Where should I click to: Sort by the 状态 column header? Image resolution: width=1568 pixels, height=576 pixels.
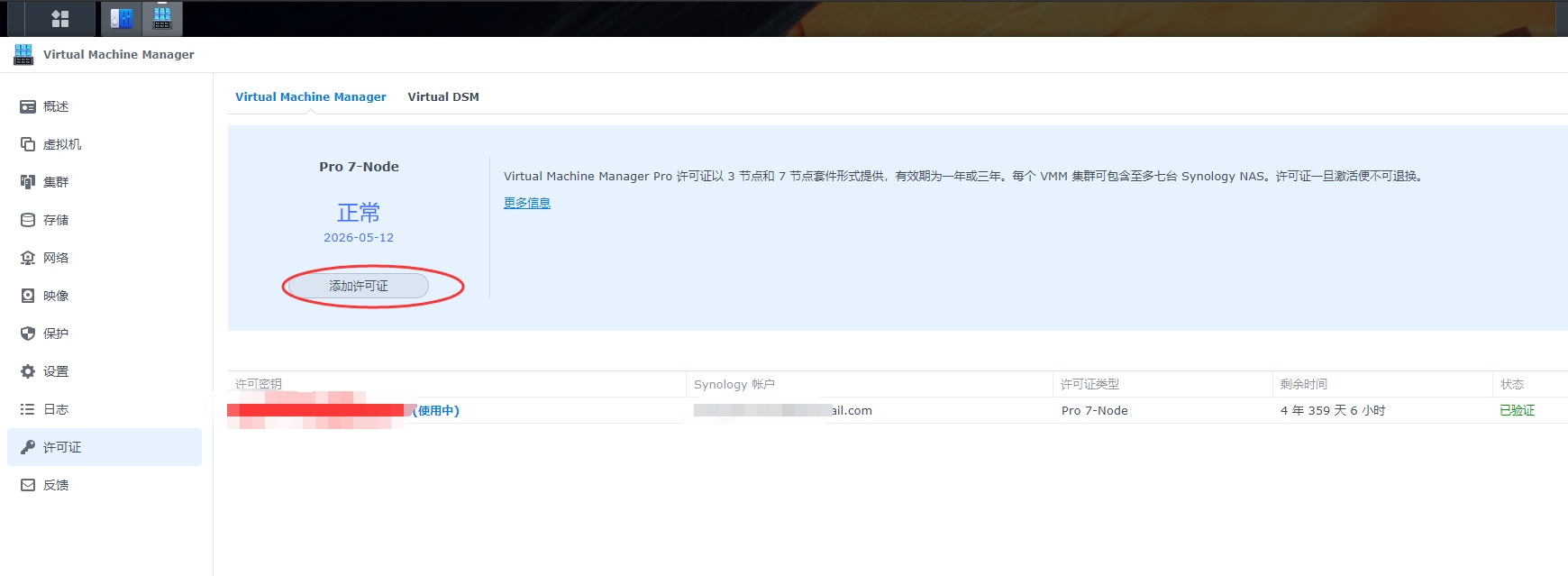pyautogui.click(x=1530, y=384)
